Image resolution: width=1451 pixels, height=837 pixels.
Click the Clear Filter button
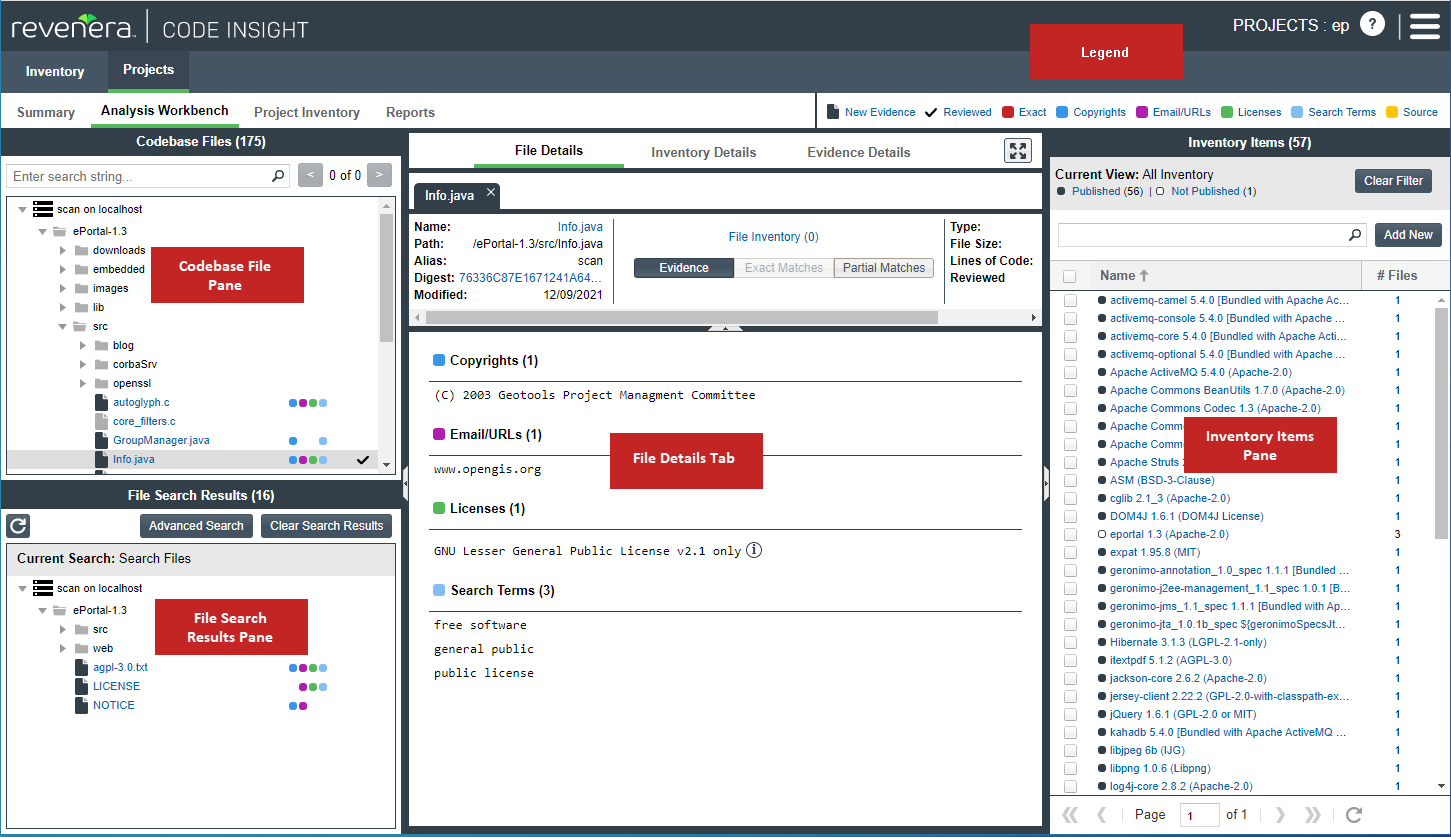click(x=1394, y=181)
